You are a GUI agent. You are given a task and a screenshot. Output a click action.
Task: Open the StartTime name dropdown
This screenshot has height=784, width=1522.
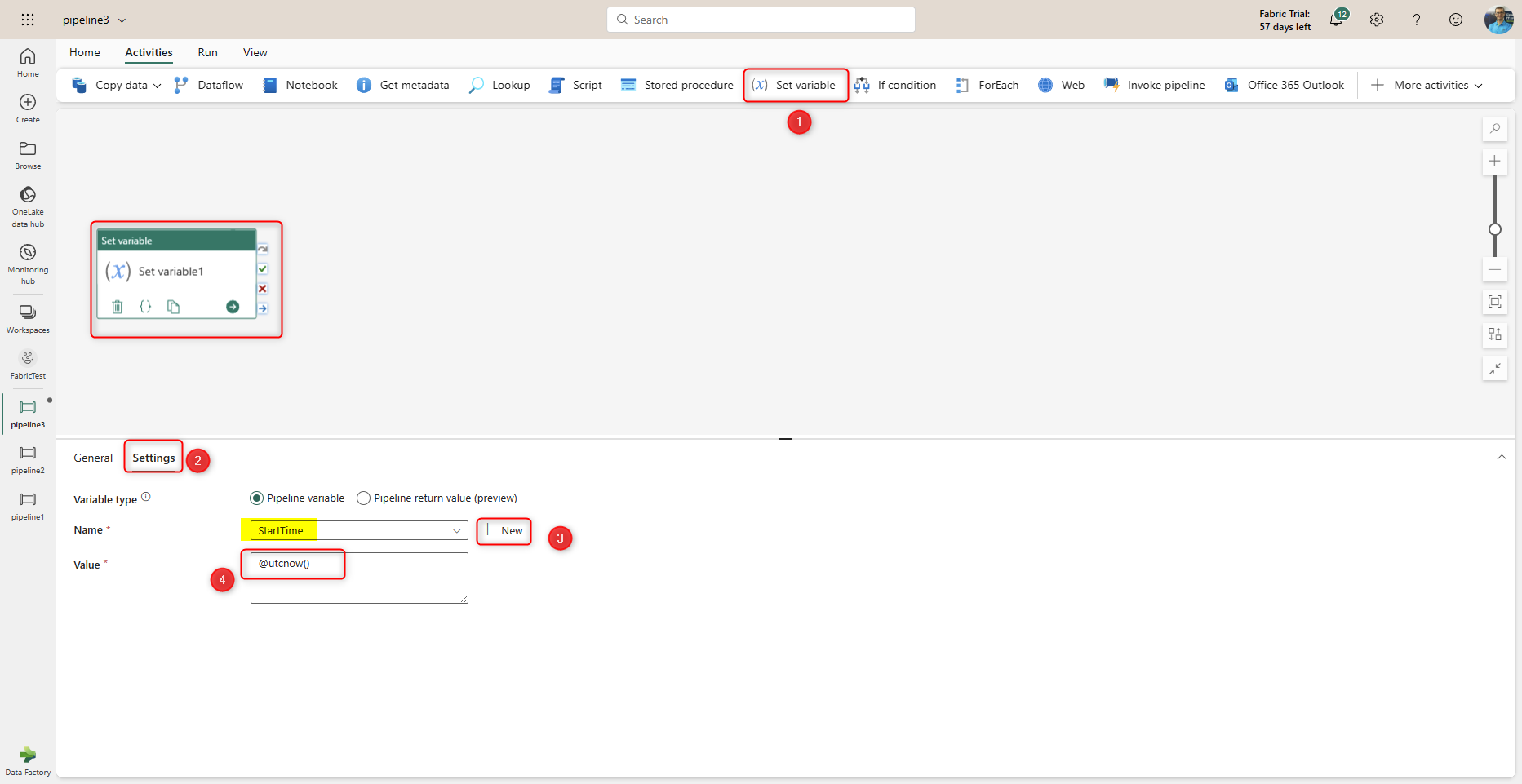pos(456,531)
